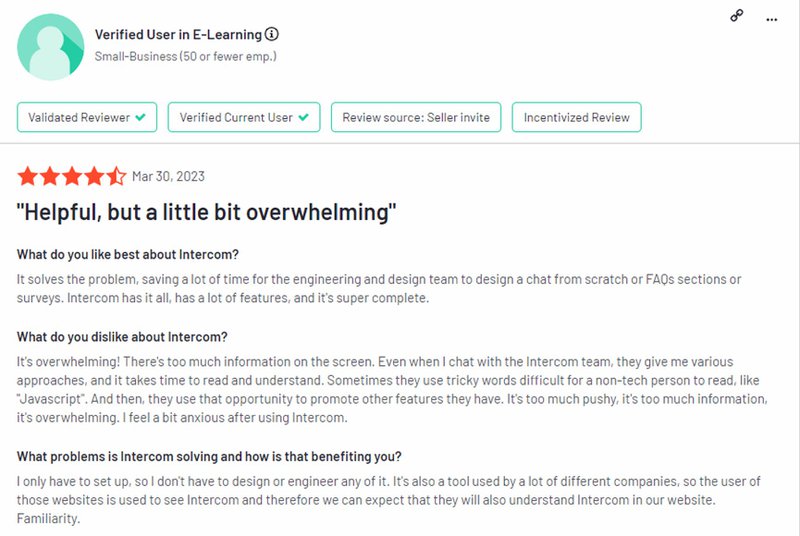Click the Incentivized Review badge

[577, 117]
